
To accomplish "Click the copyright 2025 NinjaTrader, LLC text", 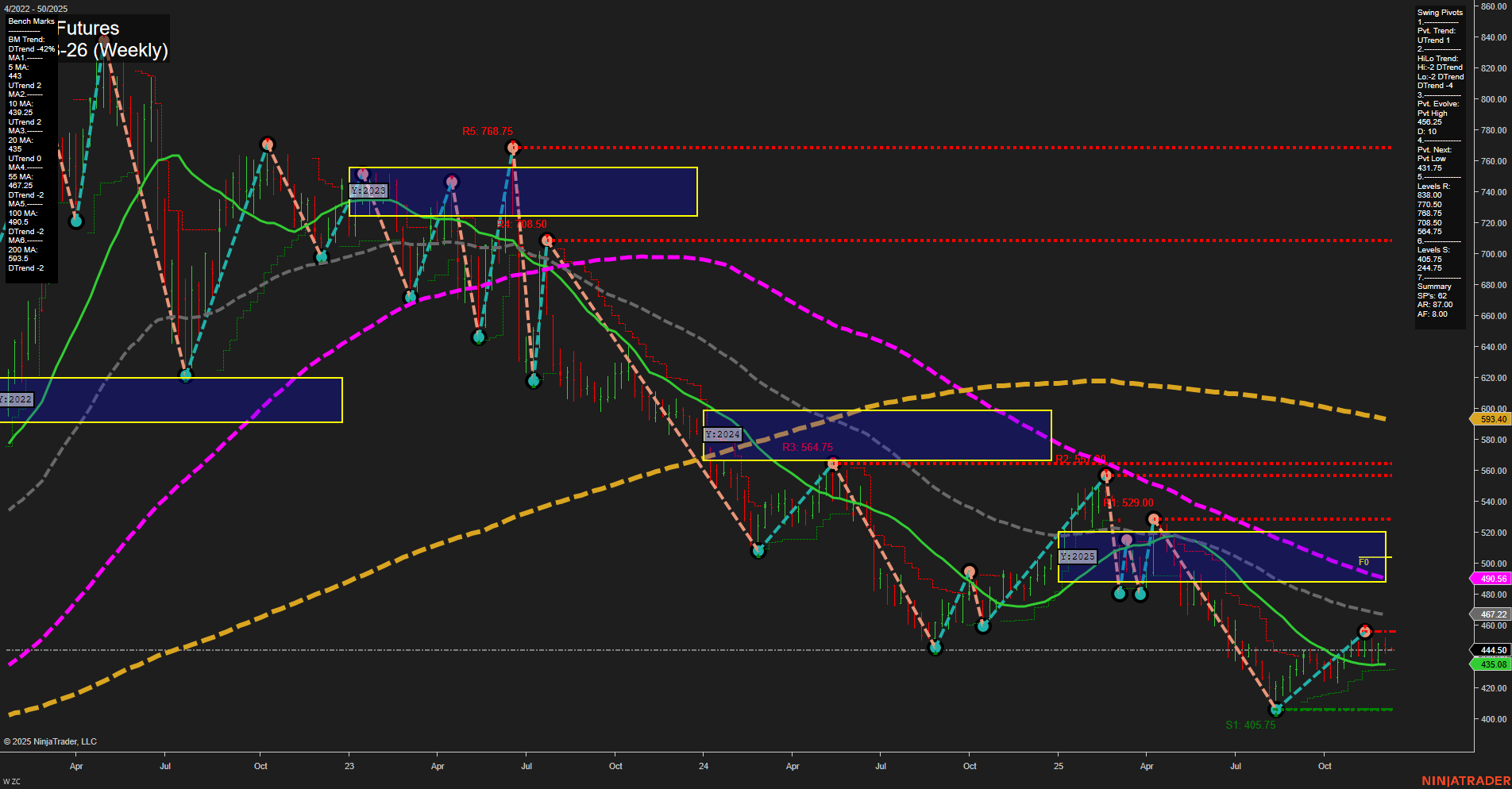I will pyautogui.click(x=51, y=741).
